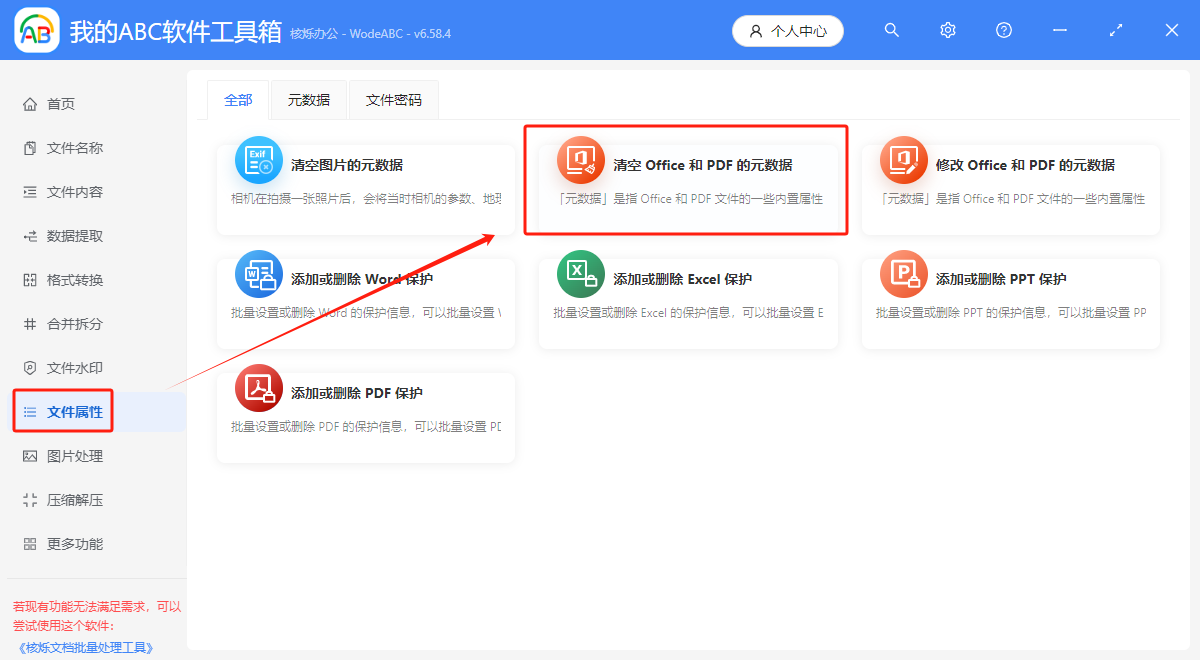Image resolution: width=1200 pixels, height=660 pixels.
Task: Click the blue Exif image metadata icon
Action: click(x=259, y=161)
